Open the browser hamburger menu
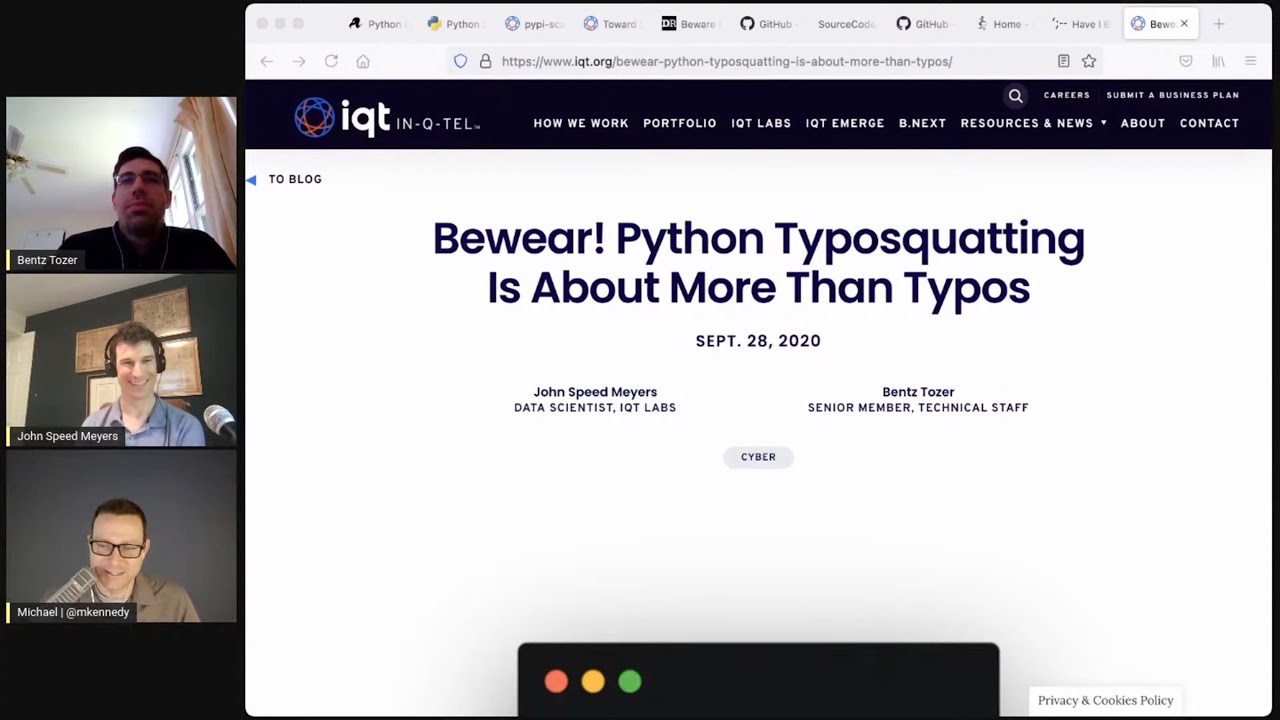The image size is (1280, 720). click(1250, 61)
